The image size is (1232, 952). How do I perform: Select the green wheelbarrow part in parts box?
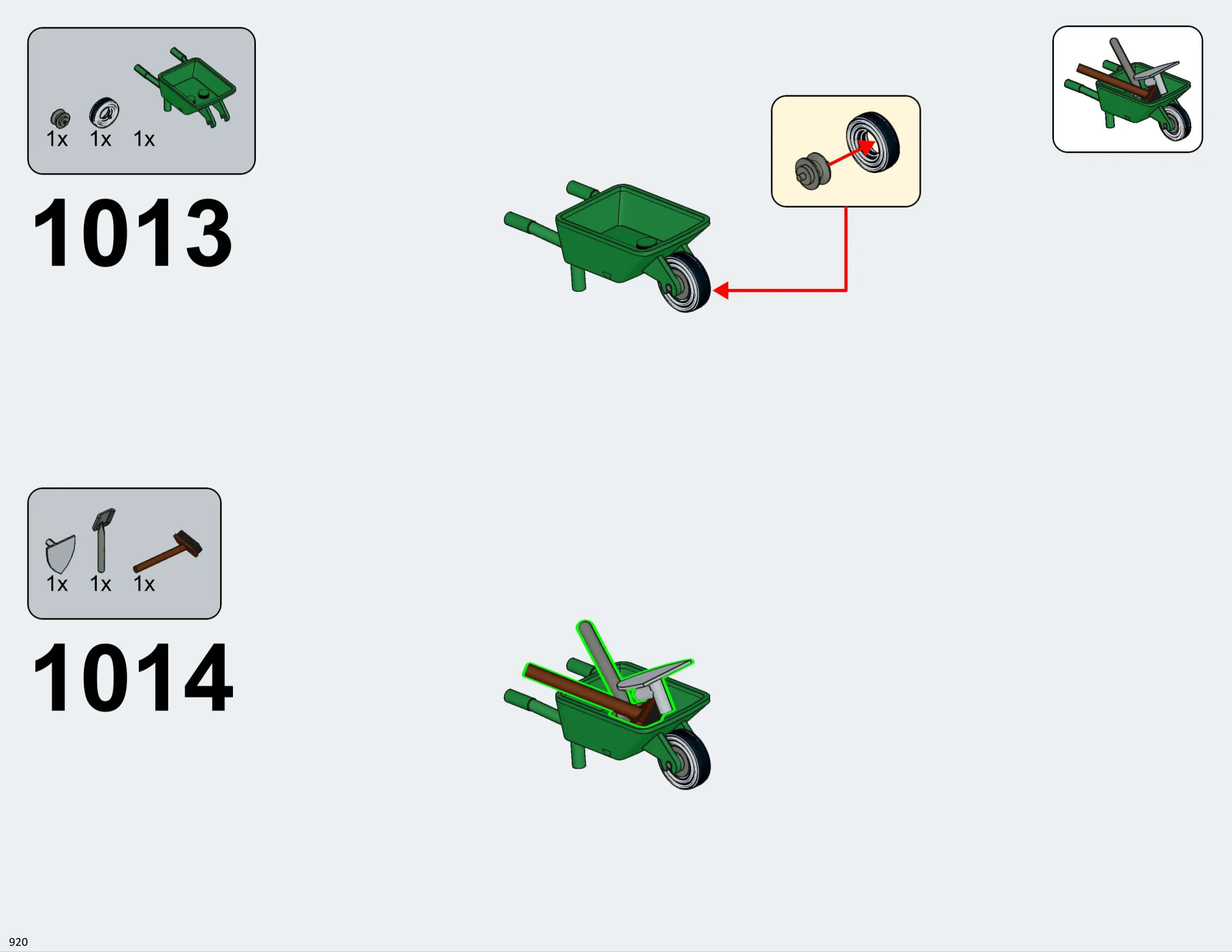185,87
